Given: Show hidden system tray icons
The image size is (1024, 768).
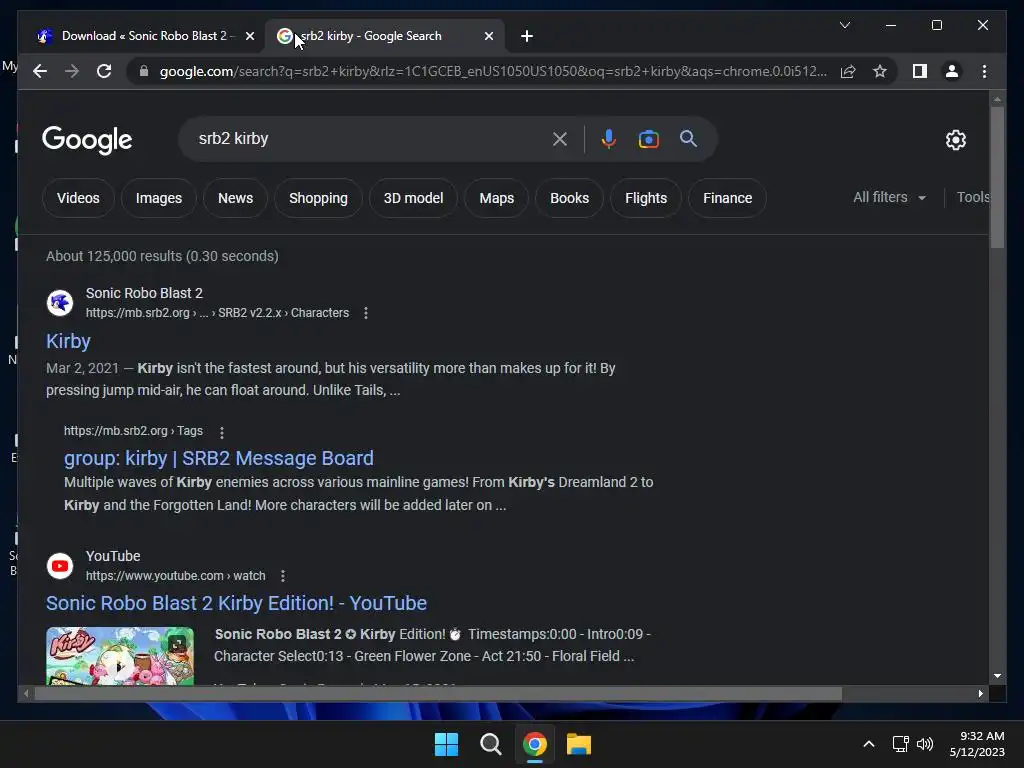Looking at the screenshot, I should tap(869, 744).
